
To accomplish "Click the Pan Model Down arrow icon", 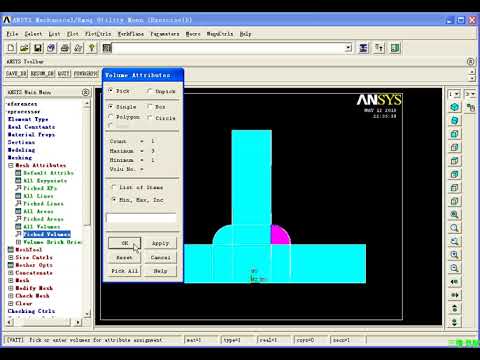I will [x=454, y=322].
